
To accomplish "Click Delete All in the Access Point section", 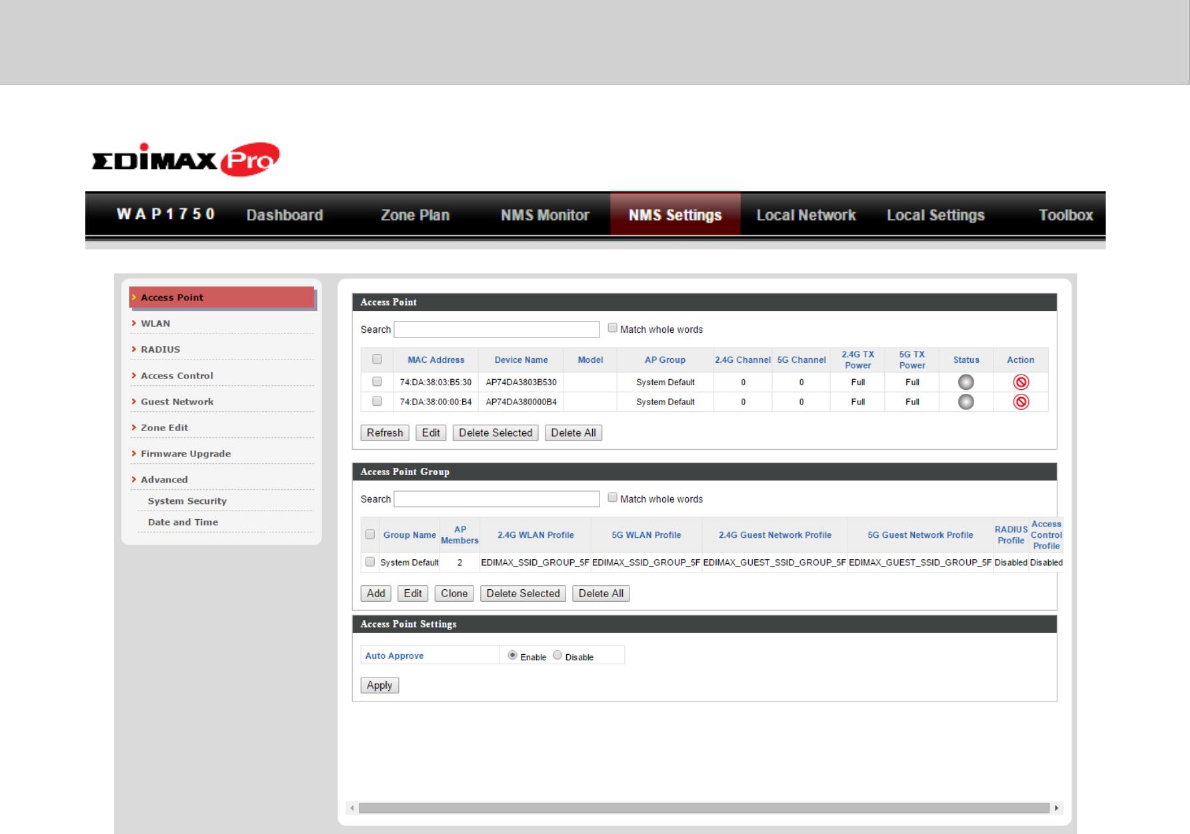I will point(573,433).
